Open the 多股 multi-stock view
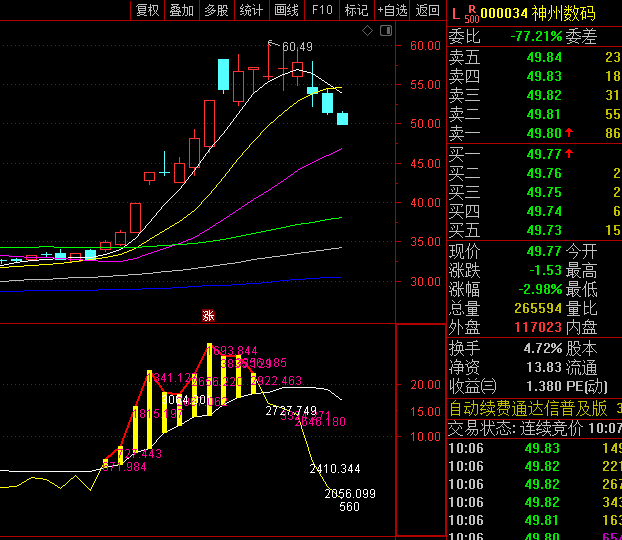Screen dimensions: 622x540 coord(216,10)
